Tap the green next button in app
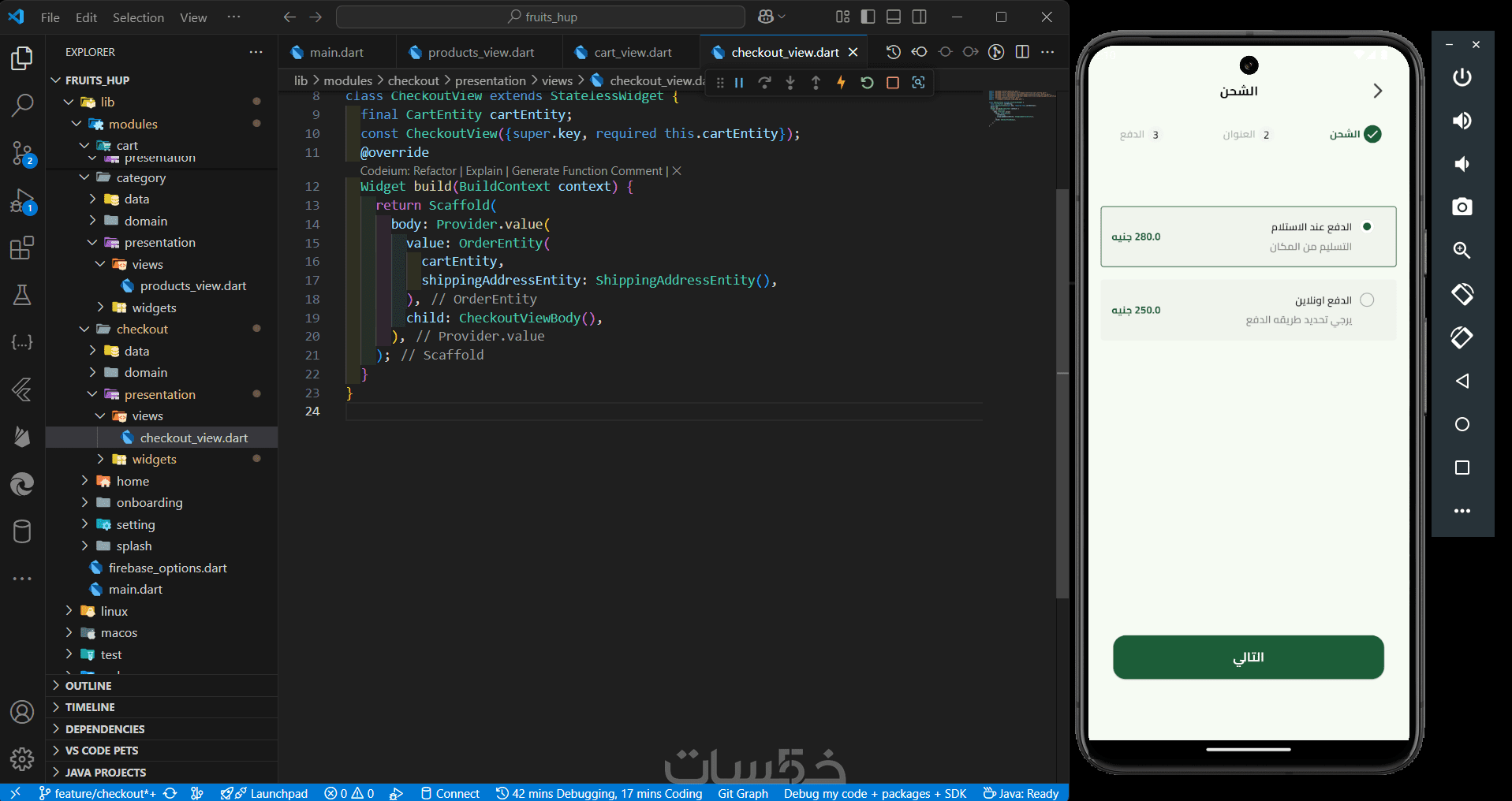This screenshot has height=801, width=1512. tap(1248, 657)
